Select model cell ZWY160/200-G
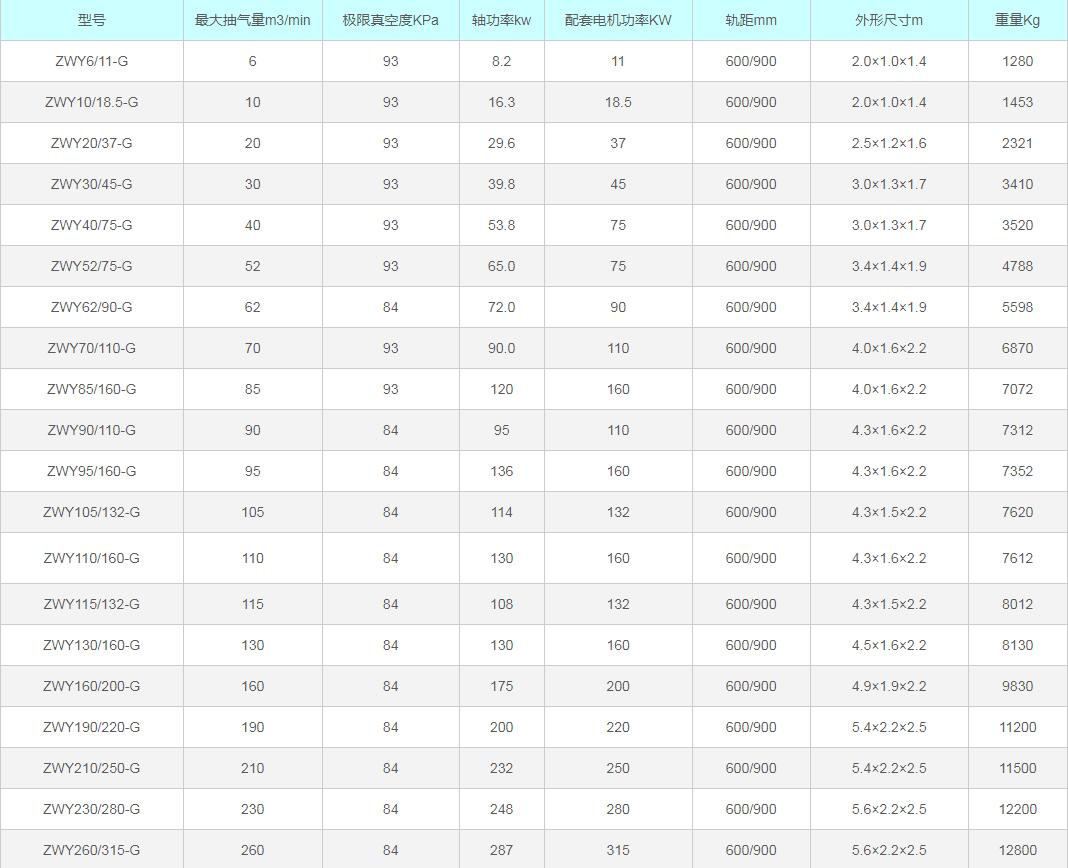The width and height of the screenshot is (1068, 868). click(x=91, y=686)
